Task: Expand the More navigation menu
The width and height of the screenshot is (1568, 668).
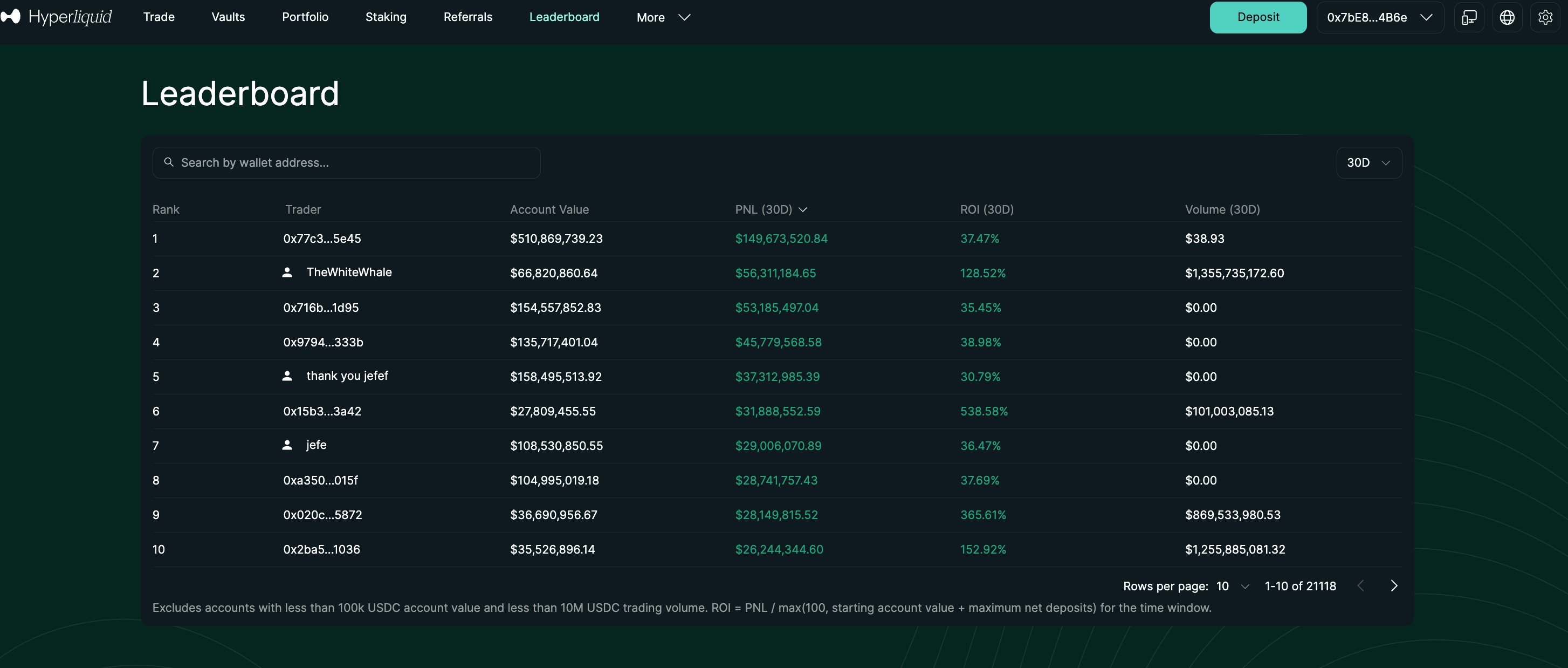Action: pyautogui.click(x=663, y=17)
